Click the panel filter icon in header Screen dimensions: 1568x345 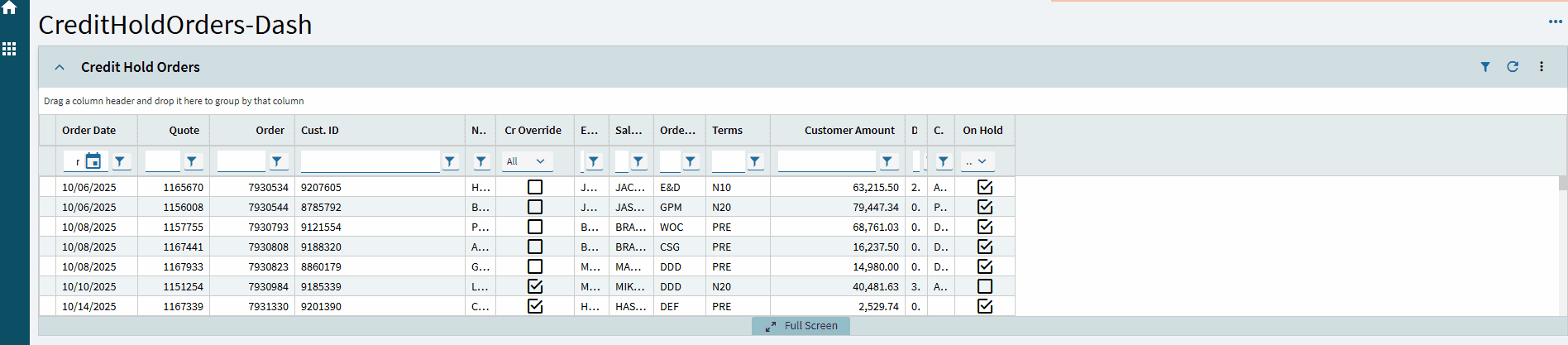[1485, 67]
